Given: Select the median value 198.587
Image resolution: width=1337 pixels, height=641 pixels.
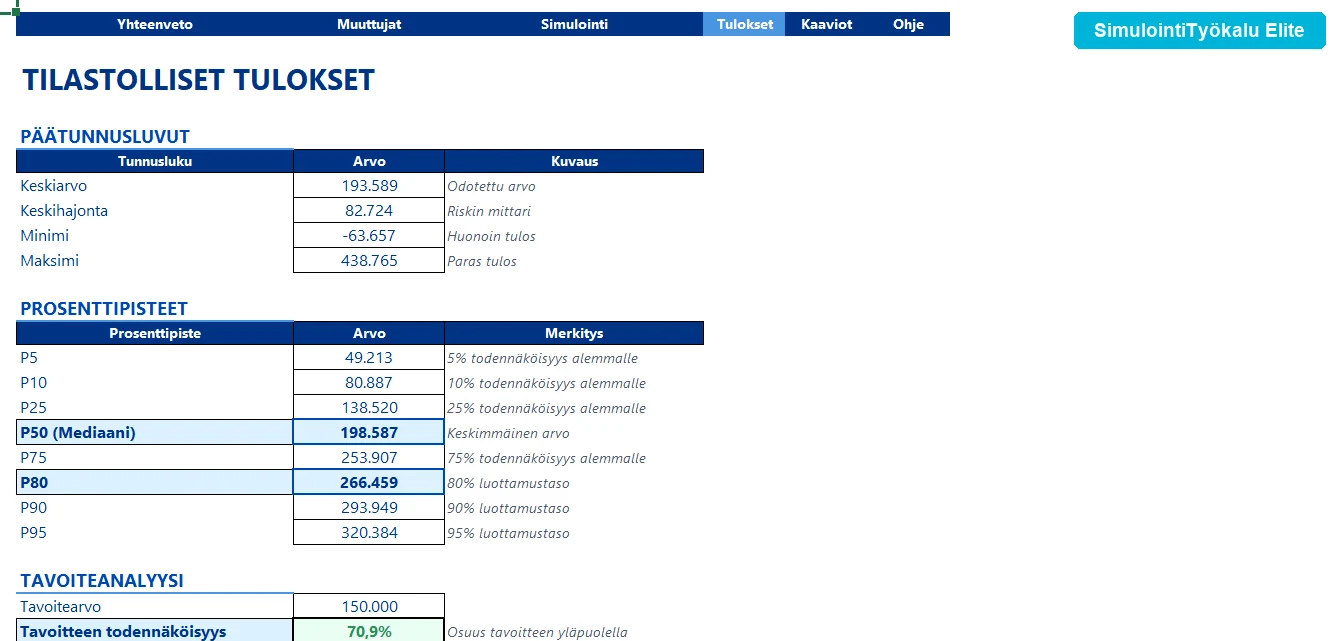Looking at the screenshot, I should [x=369, y=433].
